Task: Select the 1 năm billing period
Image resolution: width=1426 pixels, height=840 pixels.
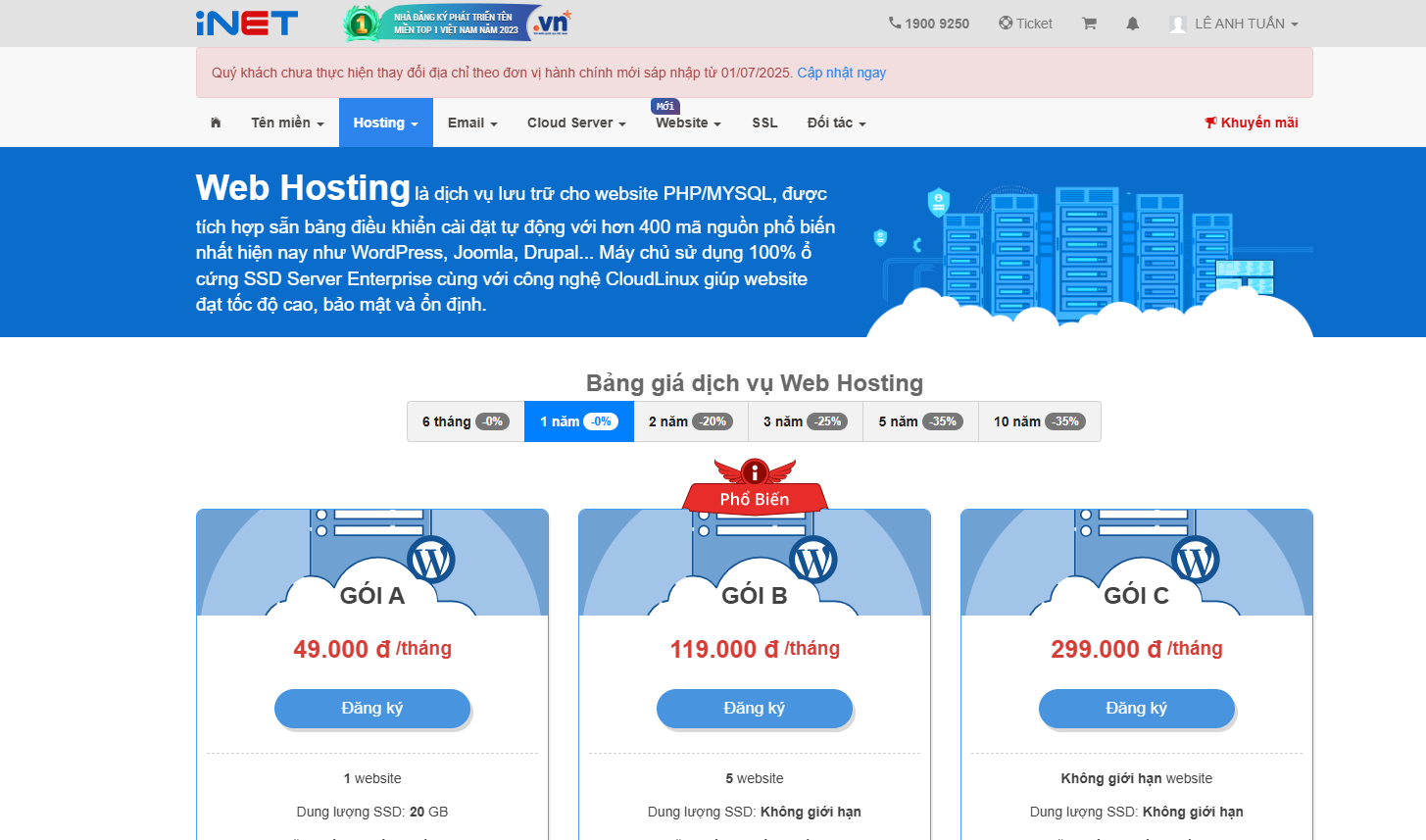Action: click(579, 421)
